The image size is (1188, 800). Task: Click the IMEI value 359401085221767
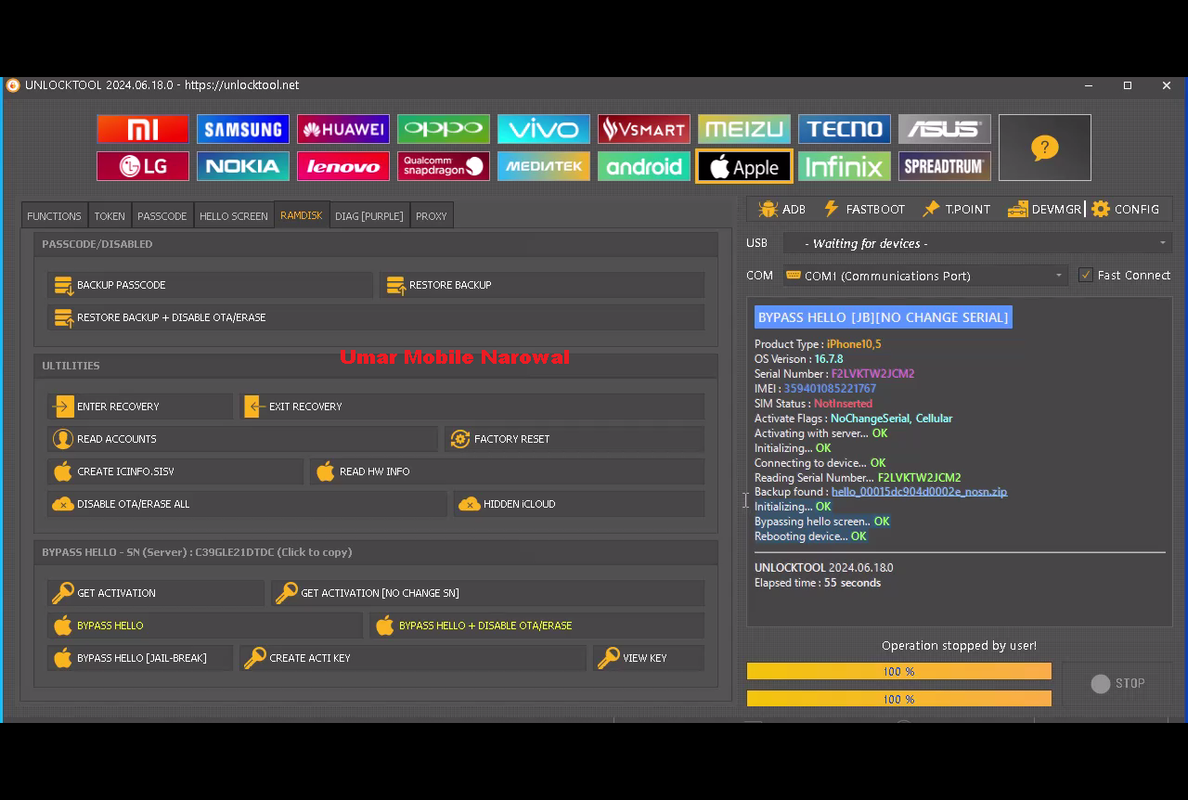click(x=830, y=389)
